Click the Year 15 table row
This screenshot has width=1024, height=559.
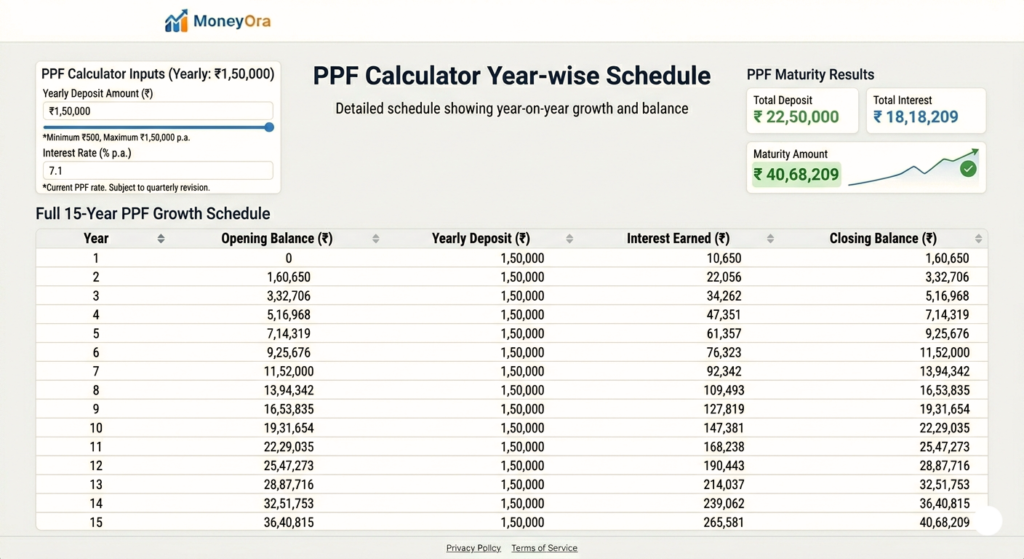[x=511, y=522]
